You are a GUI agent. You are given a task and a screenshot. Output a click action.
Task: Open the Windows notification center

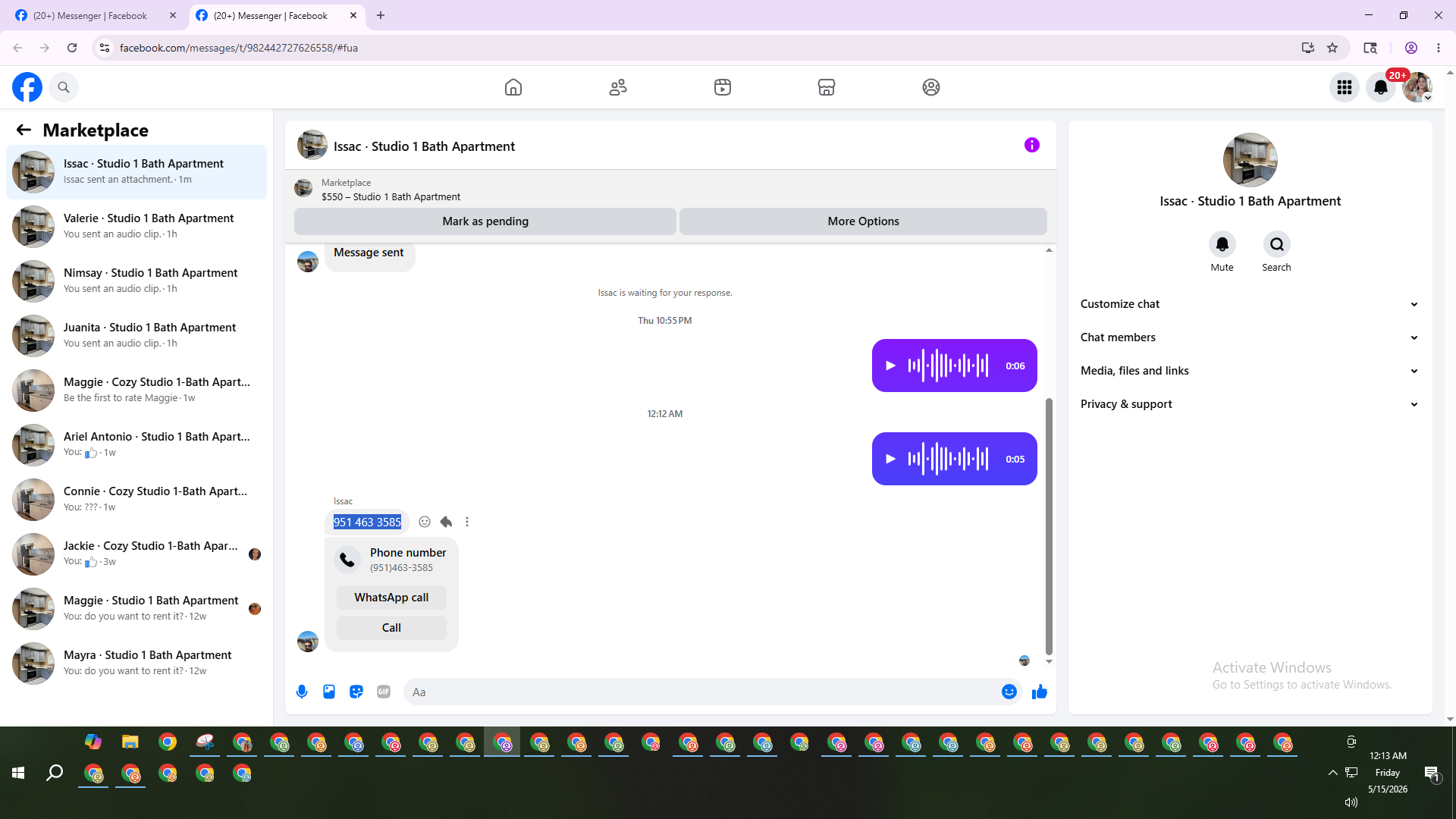[1432, 773]
